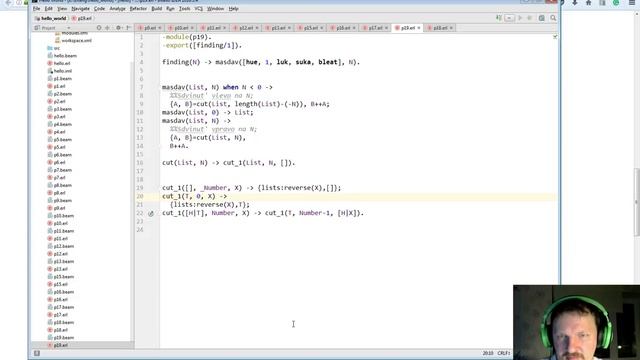Image resolution: width=640 pixels, height=360 pixels.
Task: Select p10.erl in project tree
Action: coord(58,223)
